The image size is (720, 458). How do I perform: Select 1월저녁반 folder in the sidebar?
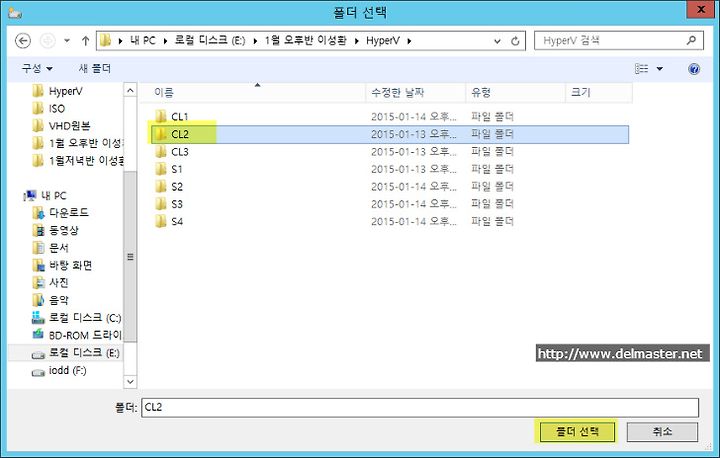click(77, 161)
